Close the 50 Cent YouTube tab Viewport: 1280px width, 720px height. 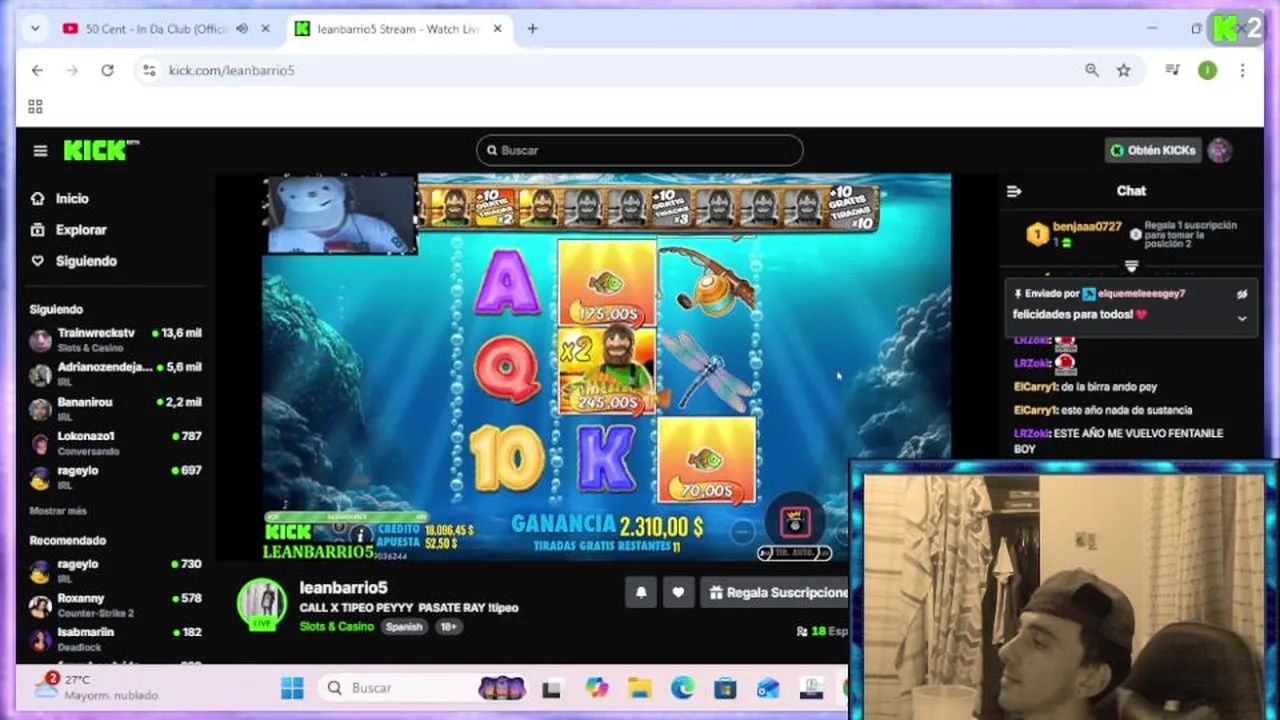(x=265, y=29)
